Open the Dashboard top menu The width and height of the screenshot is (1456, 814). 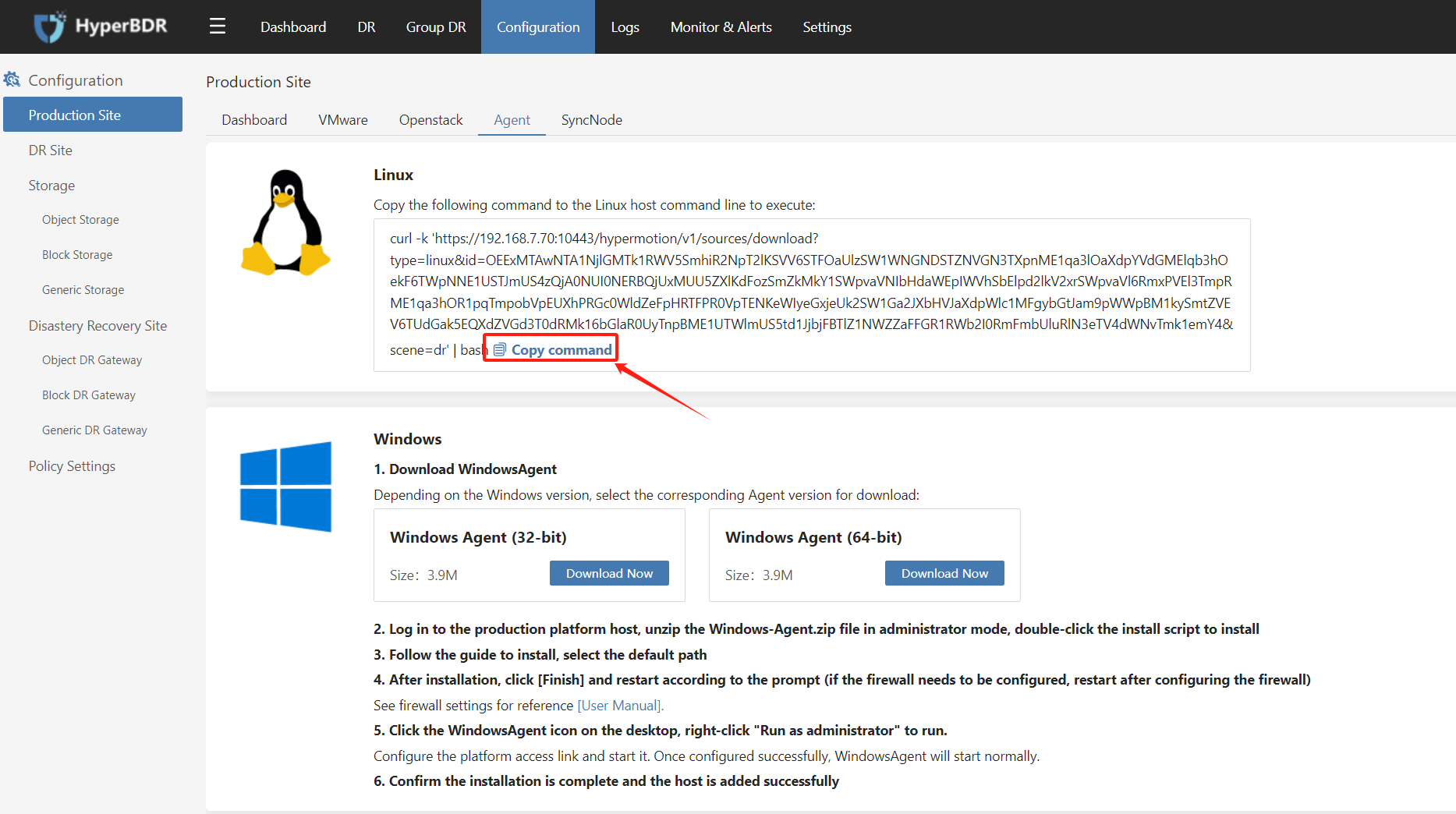click(x=293, y=27)
